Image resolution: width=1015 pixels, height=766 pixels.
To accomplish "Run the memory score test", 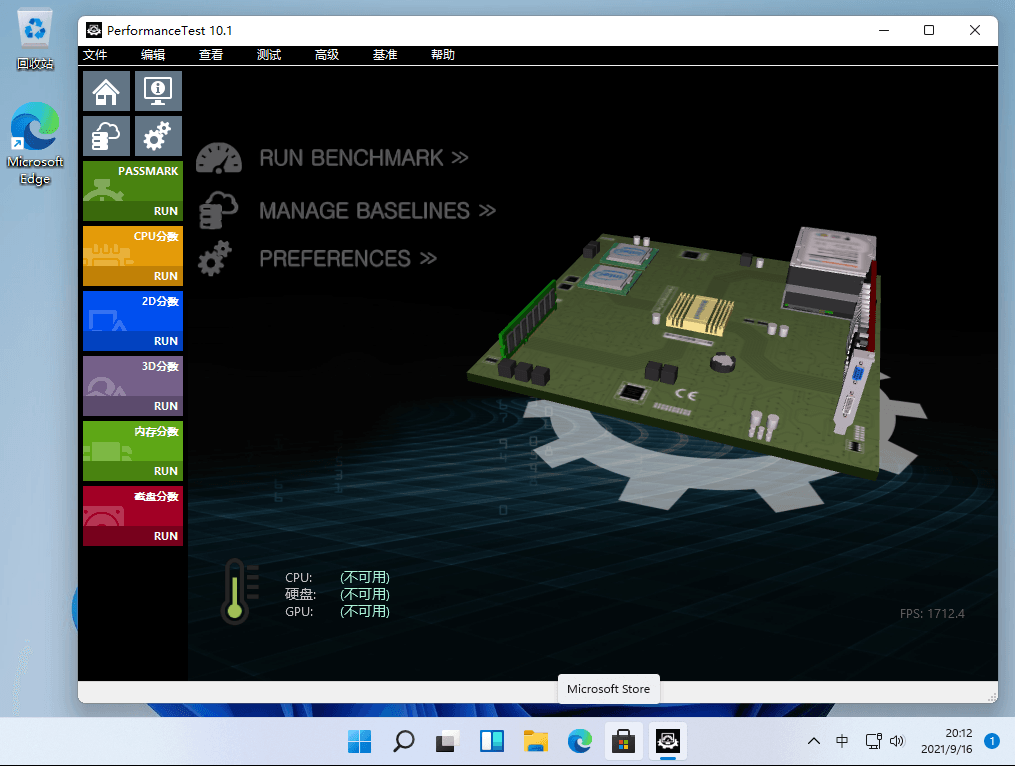I will pyautogui.click(x=166, y=471).
